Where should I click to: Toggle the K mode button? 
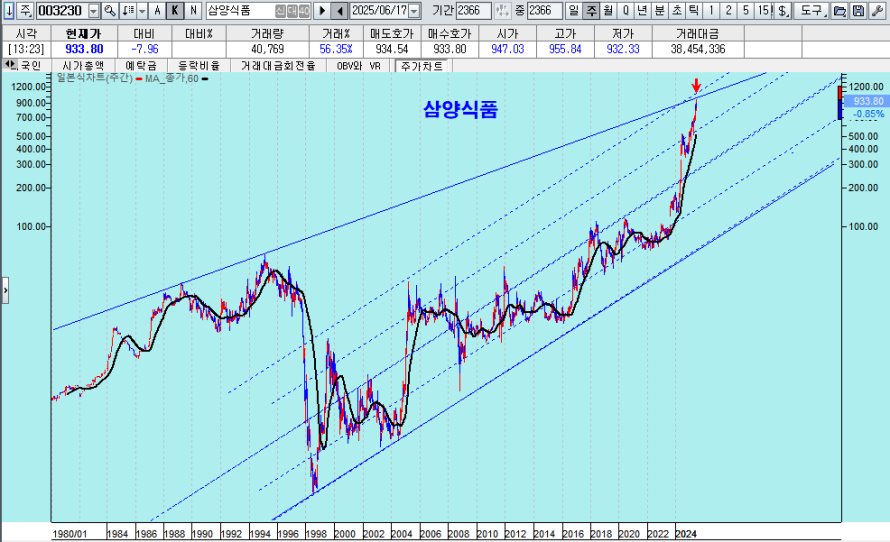click(x=175, y=10)
